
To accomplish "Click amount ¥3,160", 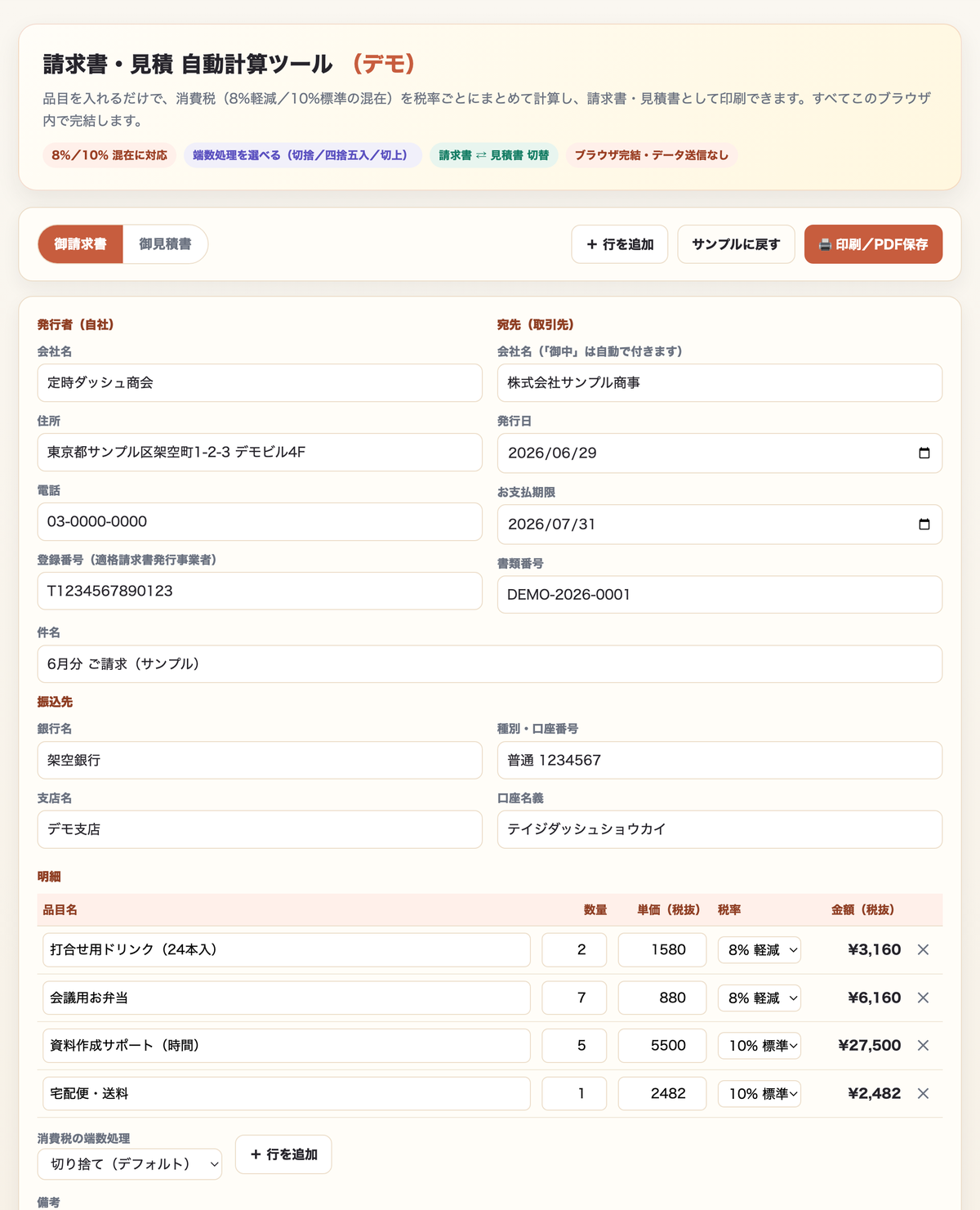I will pyautogui.click(x=874, y=949).
